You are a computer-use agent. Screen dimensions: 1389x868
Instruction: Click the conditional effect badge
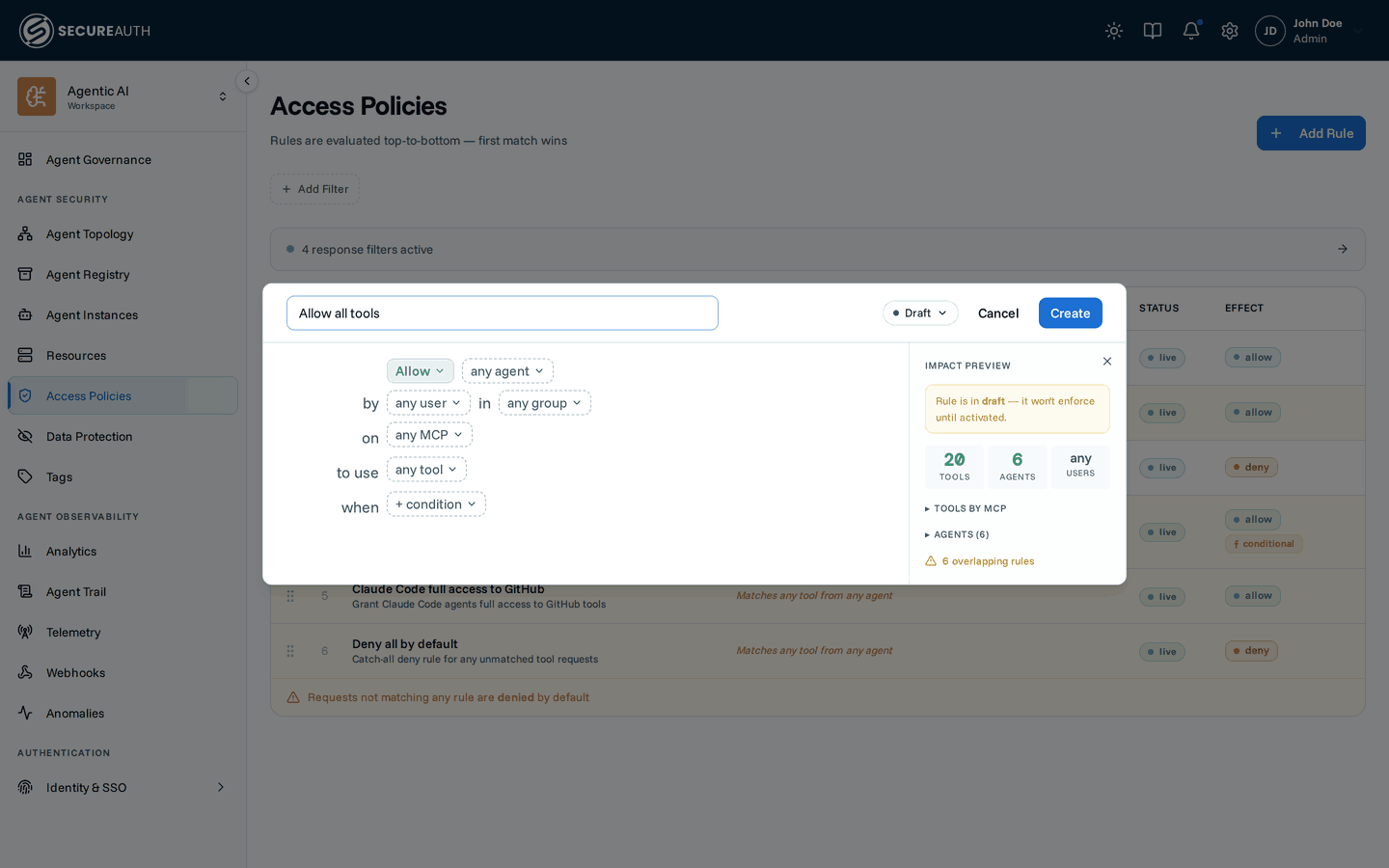[1264, 544]
